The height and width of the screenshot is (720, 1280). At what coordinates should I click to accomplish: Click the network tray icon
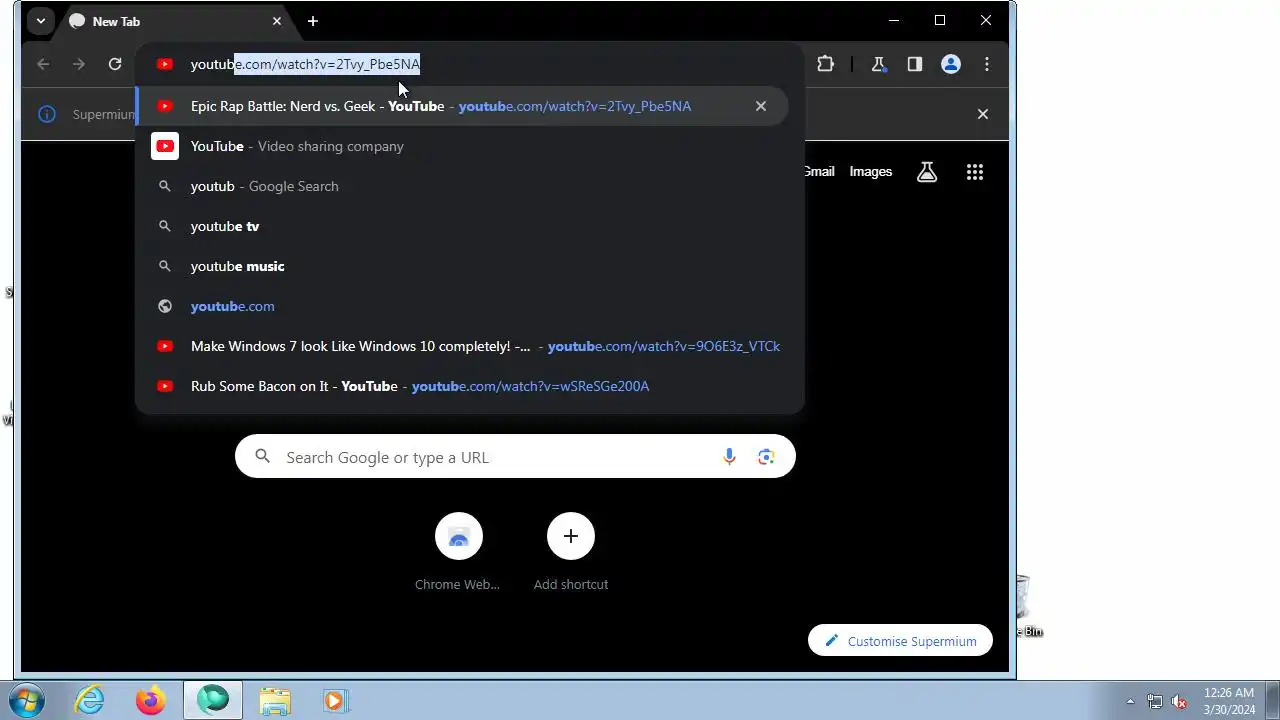pyautogui.click(x=1155, y=701)
